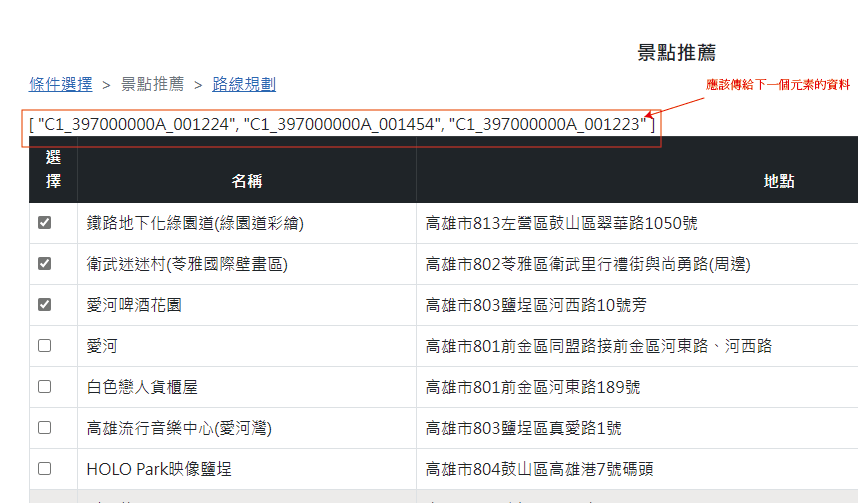Image resolution: width=858 pixels, height=503 pixels.
Task: Click 鐵路地下化綠園道(綠園道彩繪) name cell
Action: tap(247, 223)
